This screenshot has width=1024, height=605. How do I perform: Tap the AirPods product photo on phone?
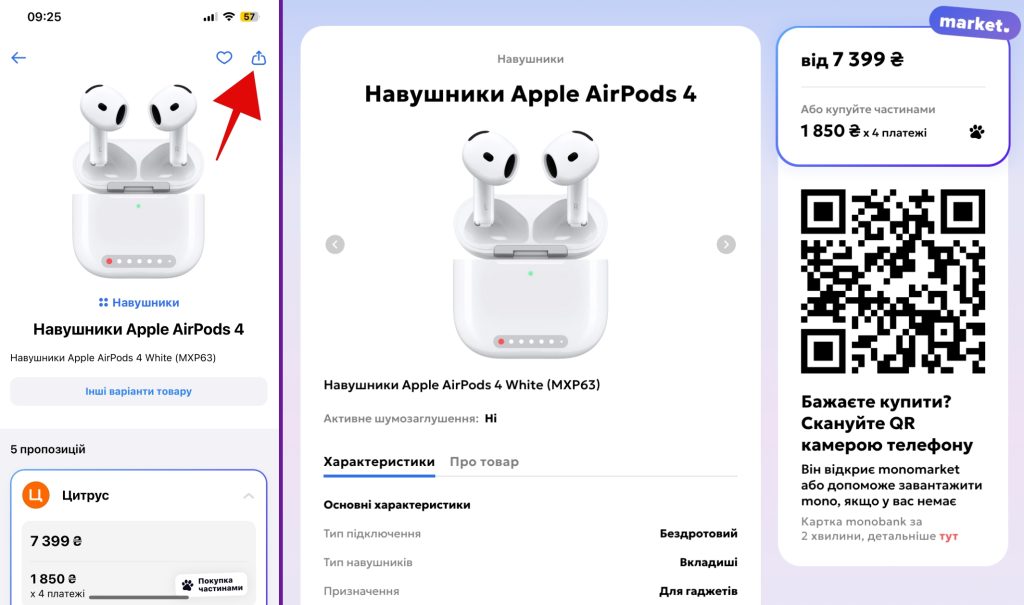138,180
